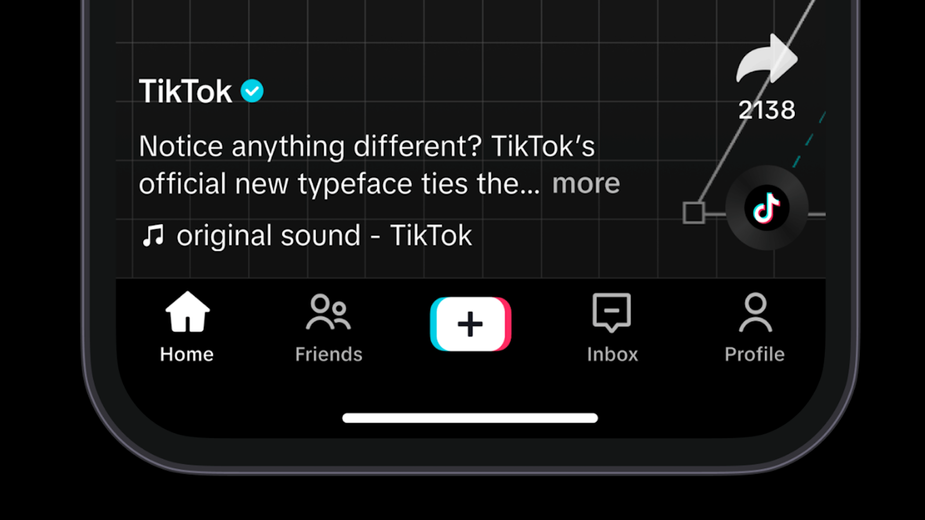925x520 pixels.
Task: Tap the Home house icon
Action: [187, 313]
